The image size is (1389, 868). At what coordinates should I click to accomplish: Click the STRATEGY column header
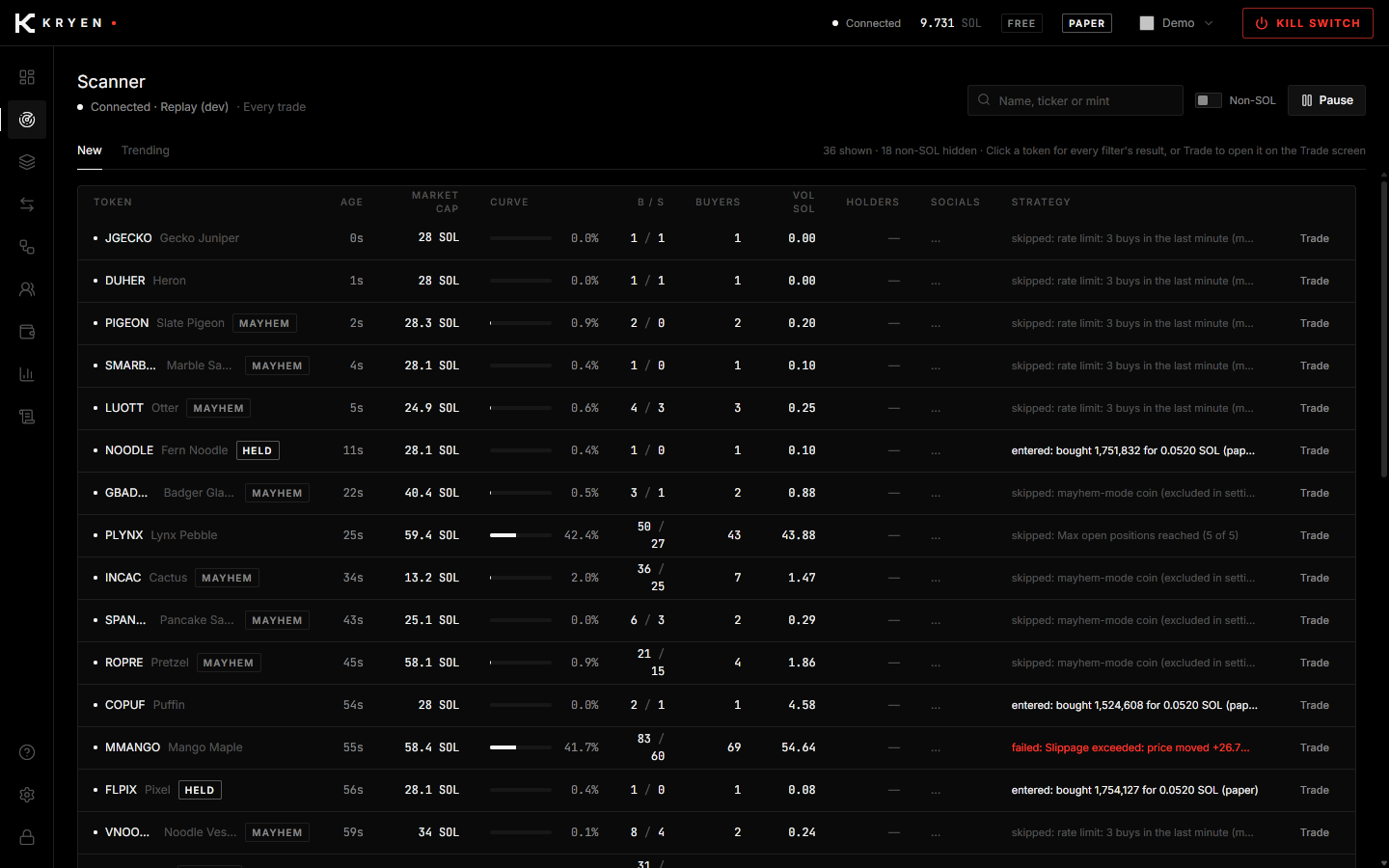point(1041,203)
